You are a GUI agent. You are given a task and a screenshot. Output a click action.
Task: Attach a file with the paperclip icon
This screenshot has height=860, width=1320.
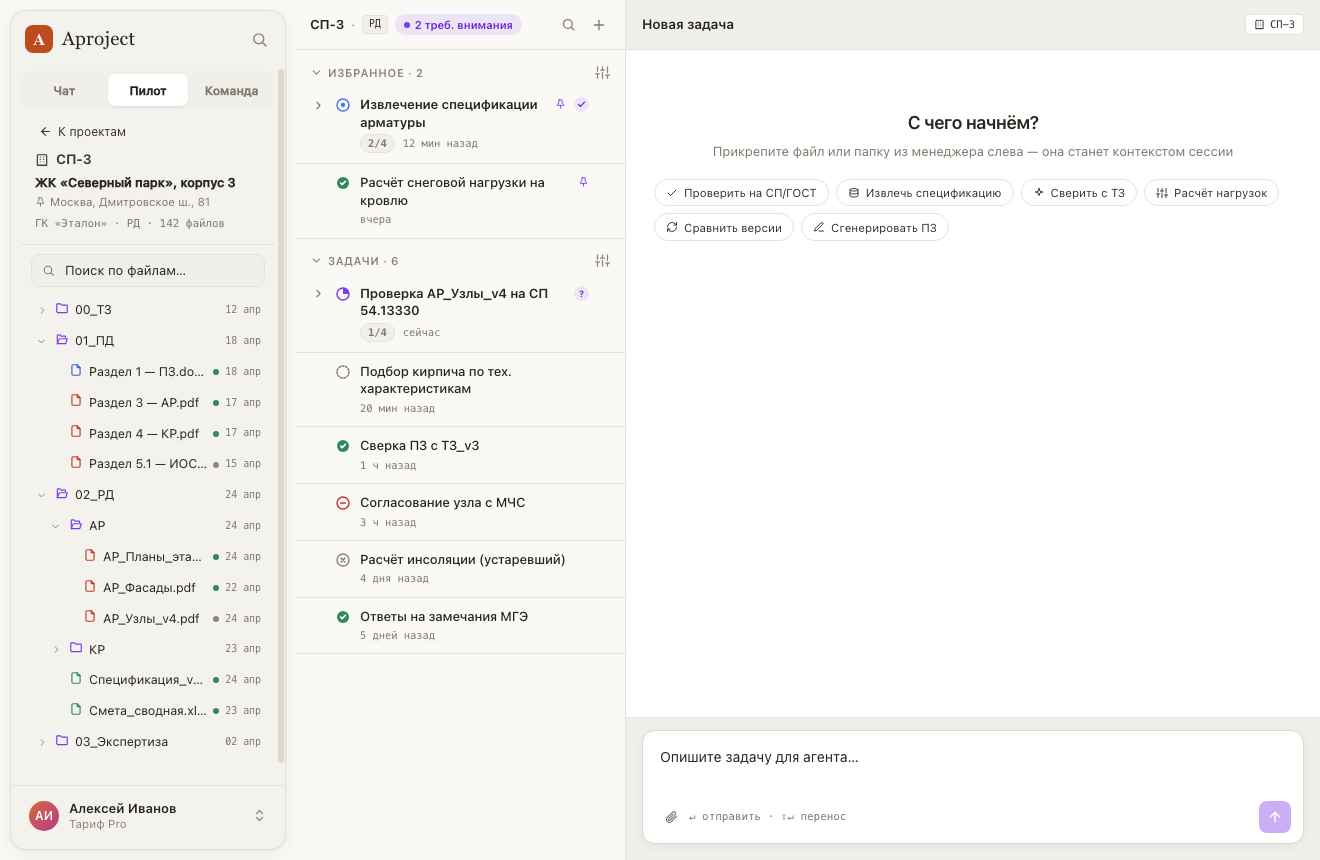pos(671,817)
